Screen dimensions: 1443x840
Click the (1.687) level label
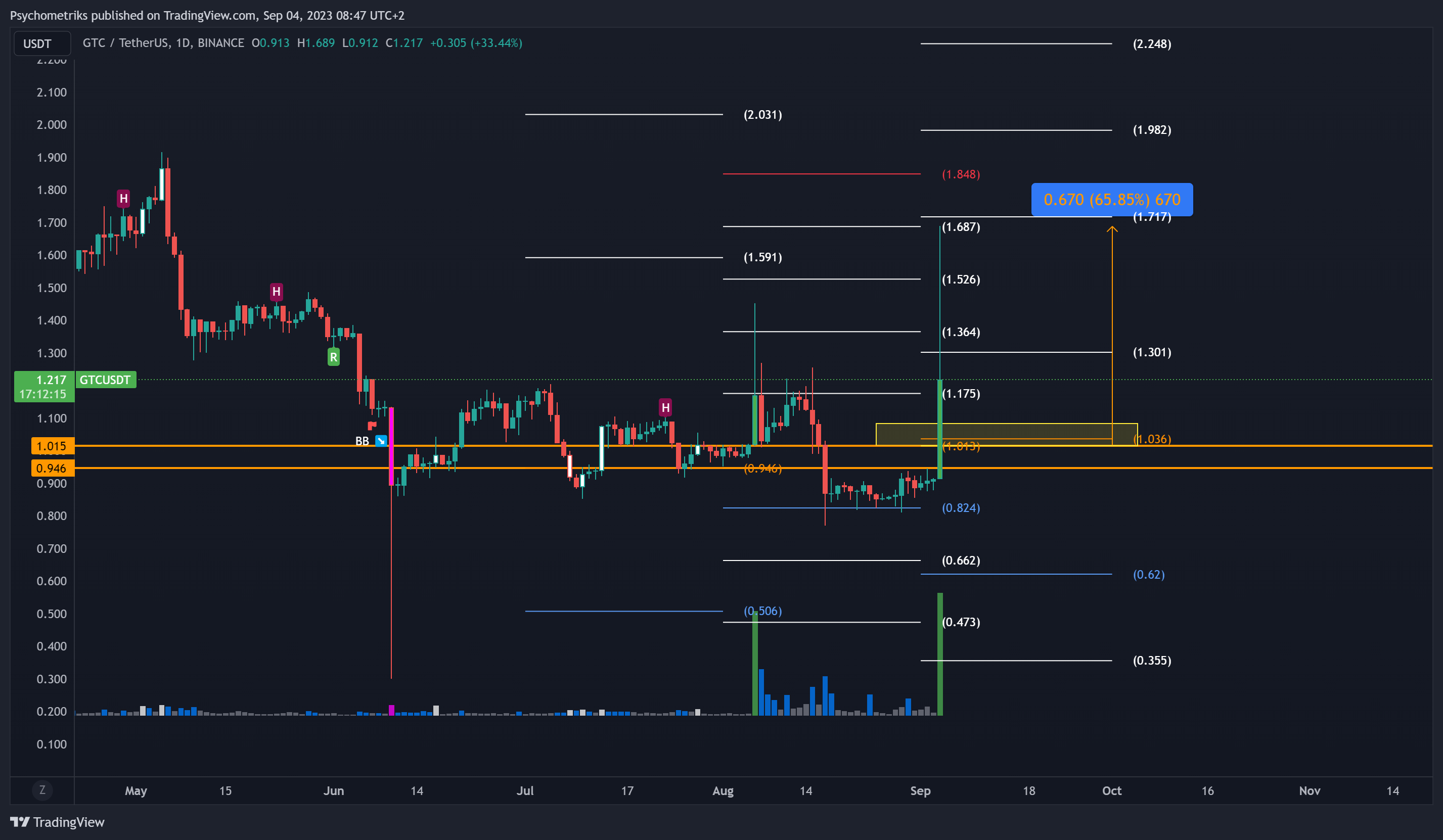[961, 227]
